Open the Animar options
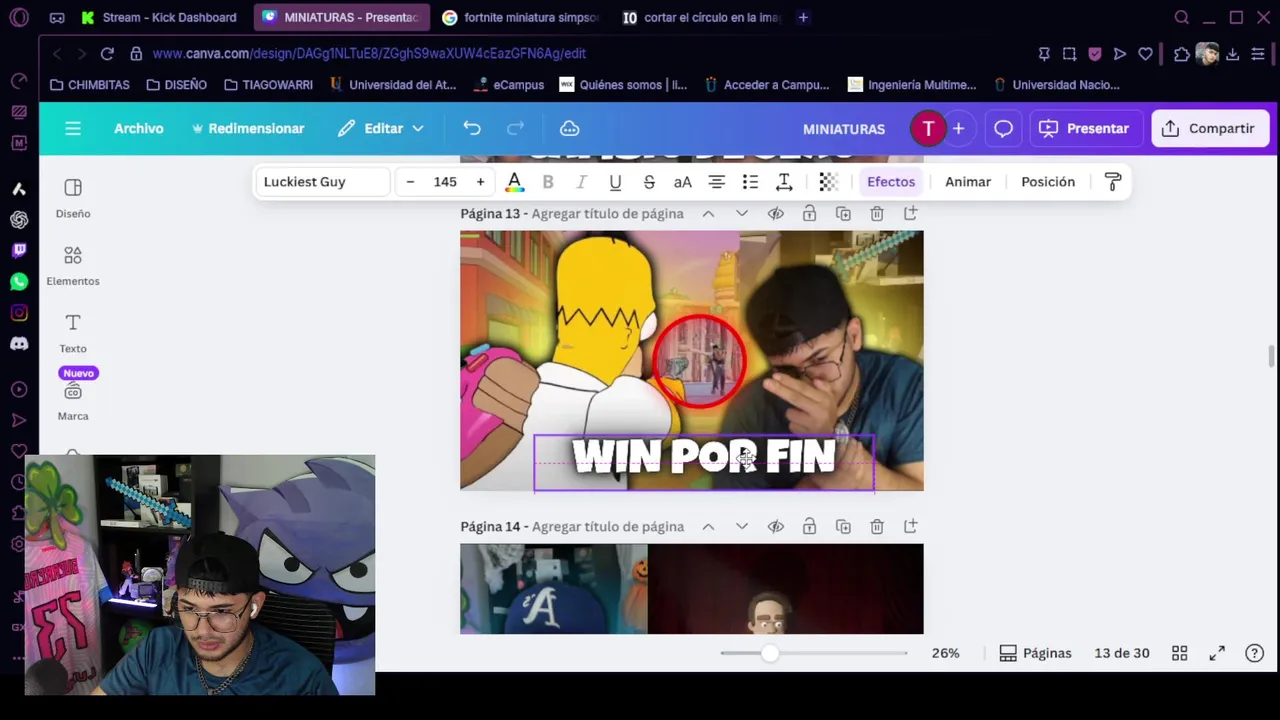This screenshot has width=1280, height=720. pyautogui.click(x=968, y=182)
